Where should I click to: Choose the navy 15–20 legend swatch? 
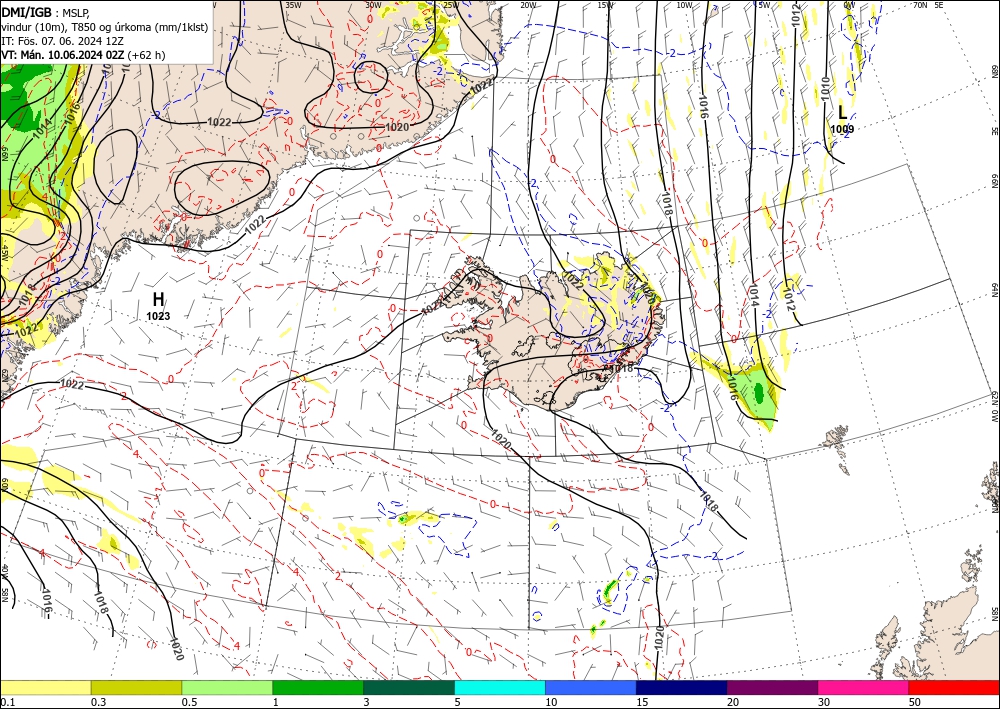tap(682, 687)
